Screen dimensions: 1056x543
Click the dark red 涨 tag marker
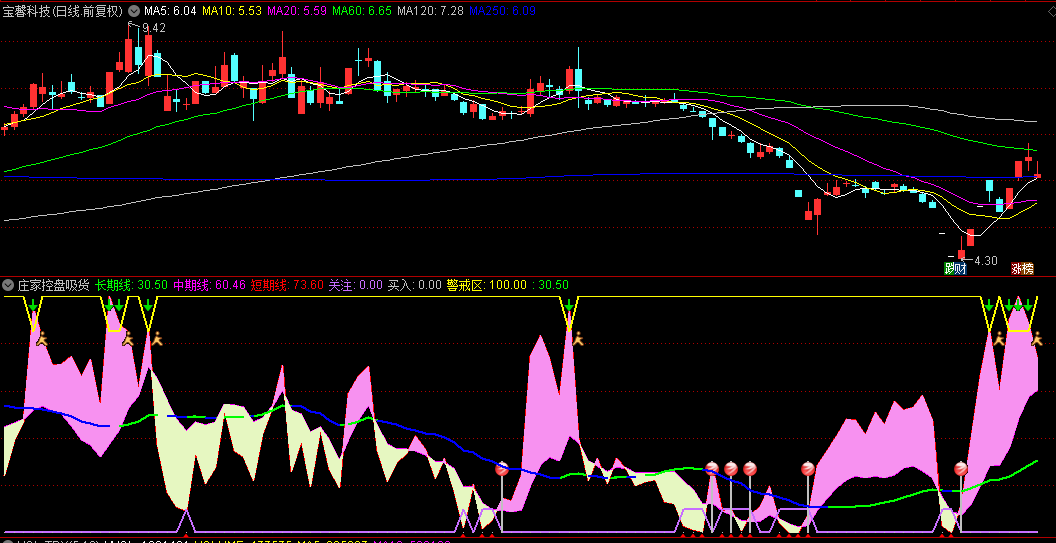point(1017,269)
